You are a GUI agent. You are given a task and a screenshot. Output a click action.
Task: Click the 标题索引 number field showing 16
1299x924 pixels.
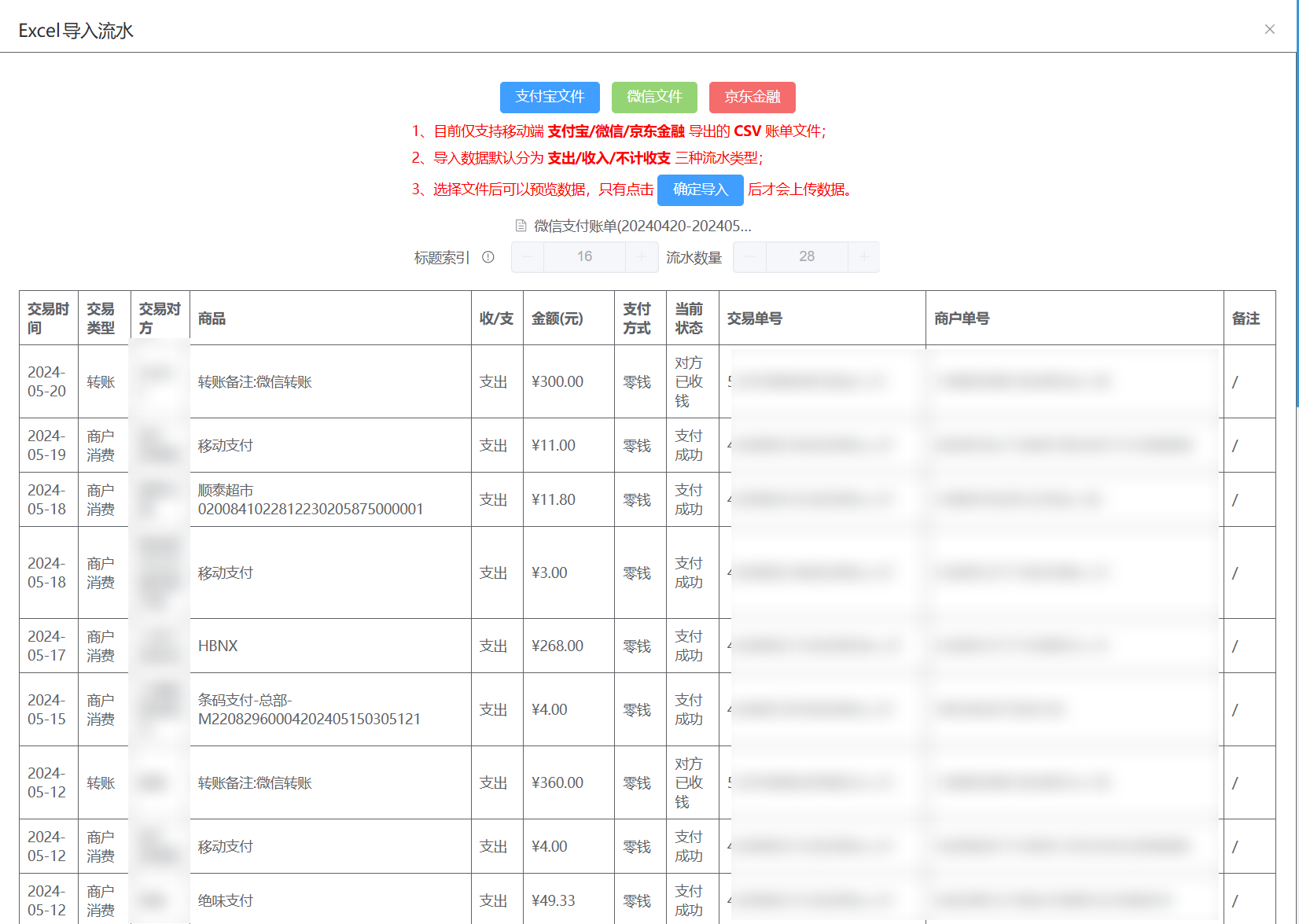pyautogui.click(x=585, y=257)
